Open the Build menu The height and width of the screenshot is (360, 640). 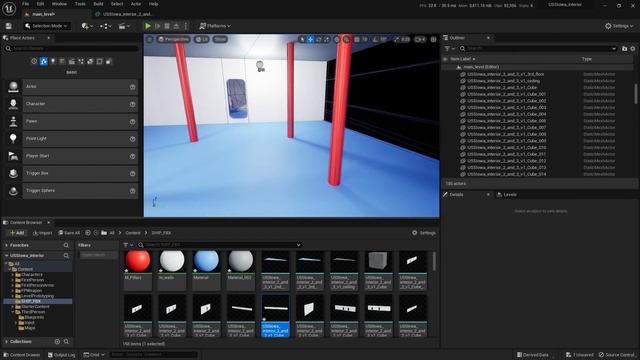coord(98,4)
